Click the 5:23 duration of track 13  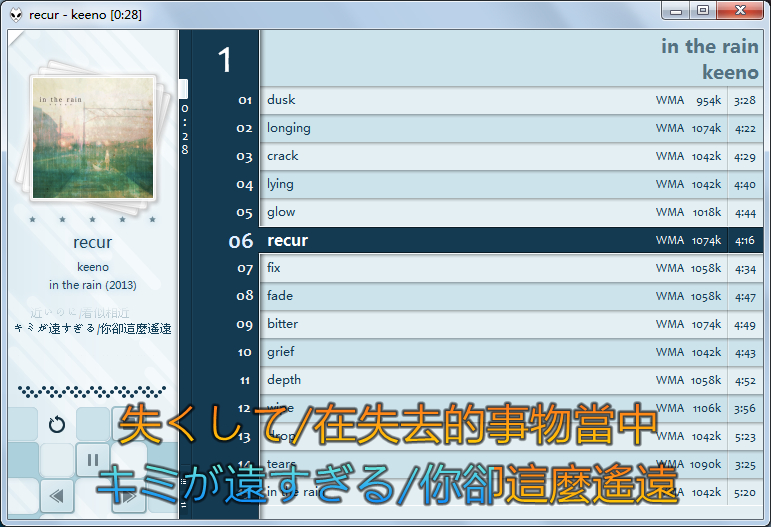point(745,437)
